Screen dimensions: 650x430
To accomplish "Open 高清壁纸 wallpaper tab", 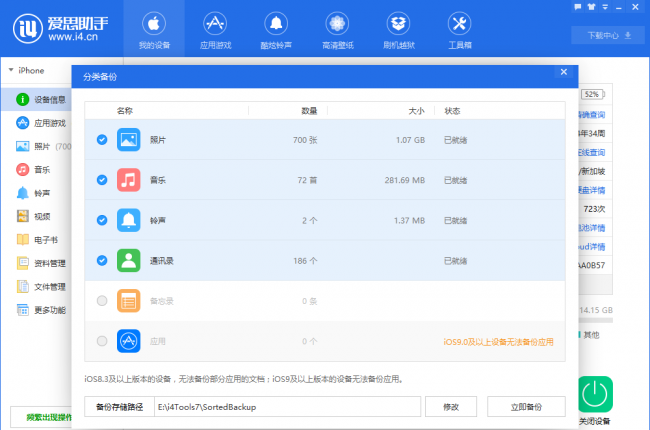I will click(337, 29).
